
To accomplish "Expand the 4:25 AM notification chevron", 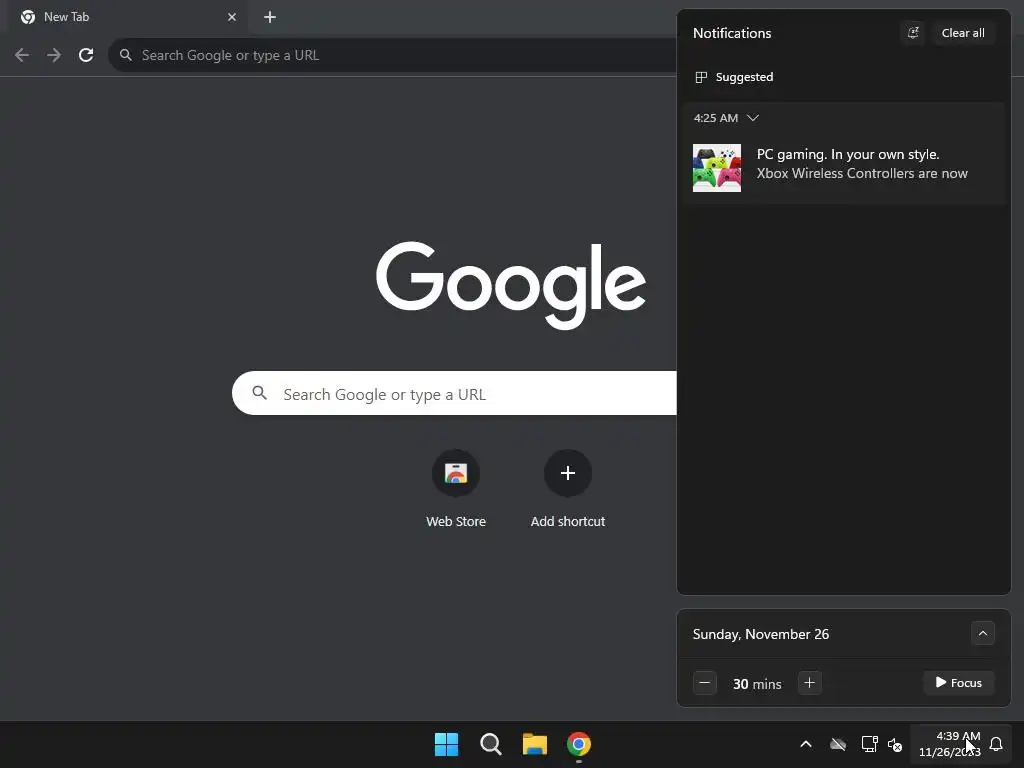I will click(752, 118).
